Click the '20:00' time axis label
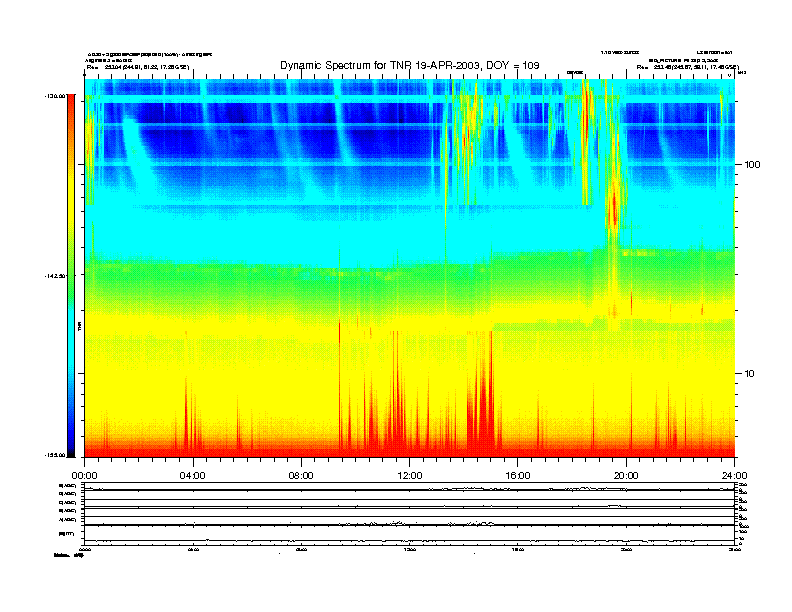 click(x=626, y=476)
